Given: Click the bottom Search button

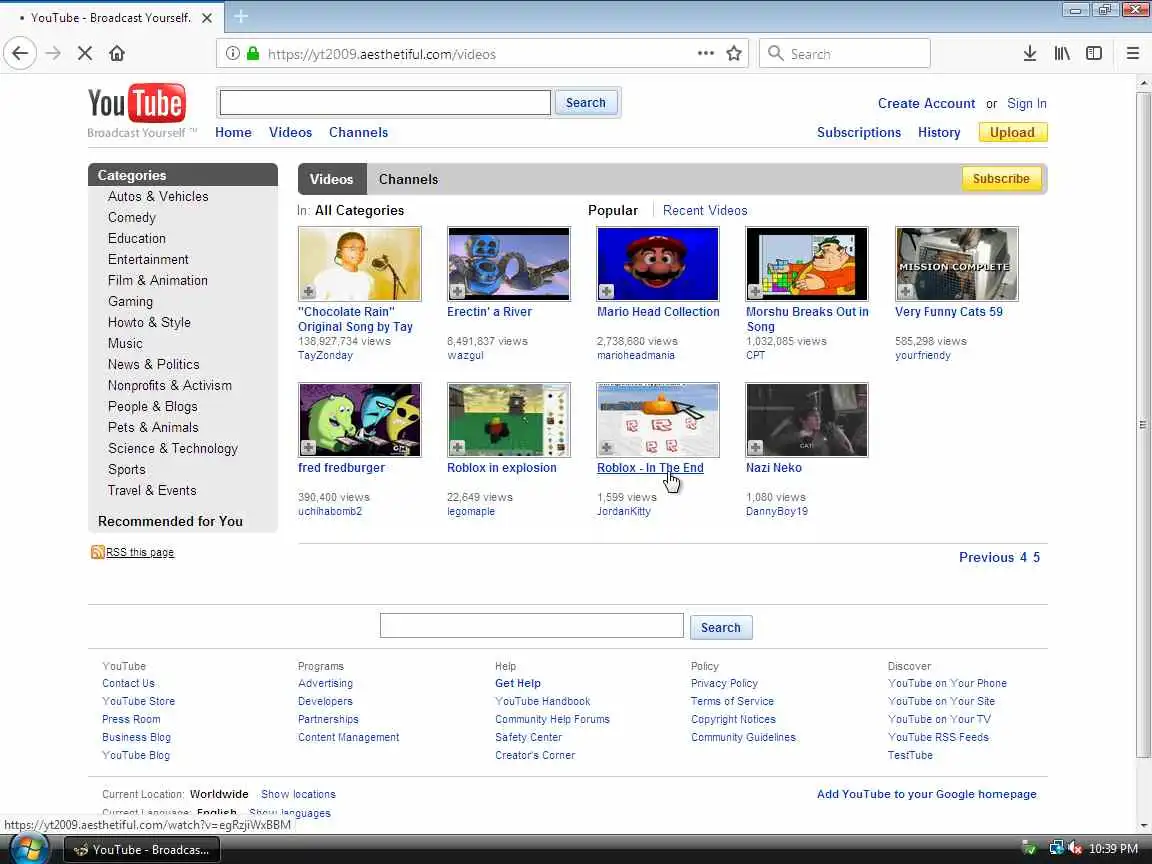Looking at the screenshot, I should pos(720,627).
